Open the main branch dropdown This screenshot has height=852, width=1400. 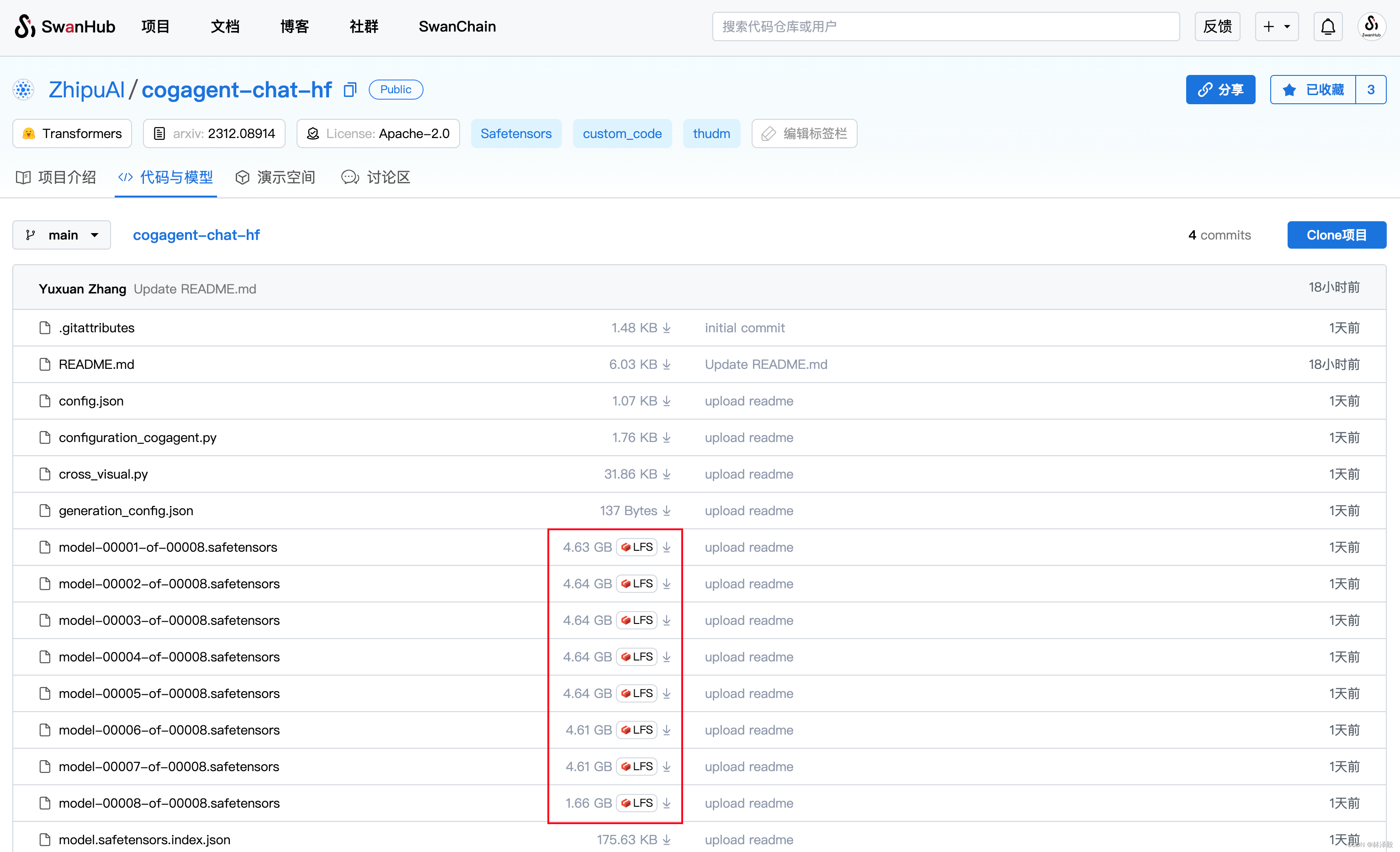pos(62,235)
